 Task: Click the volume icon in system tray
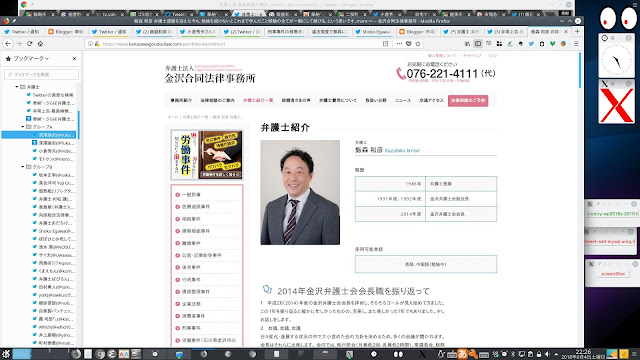click(547, 354)
